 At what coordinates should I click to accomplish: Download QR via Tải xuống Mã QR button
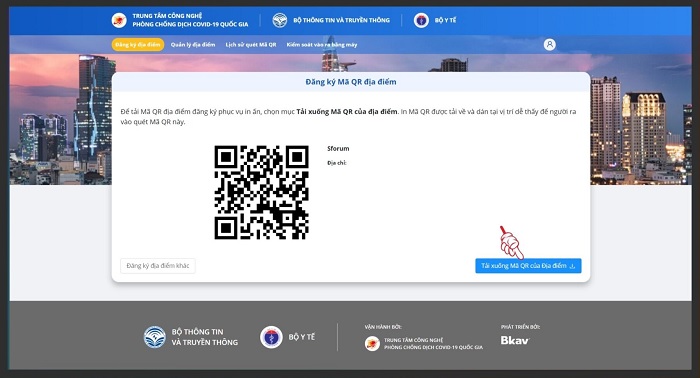[528, 266]
